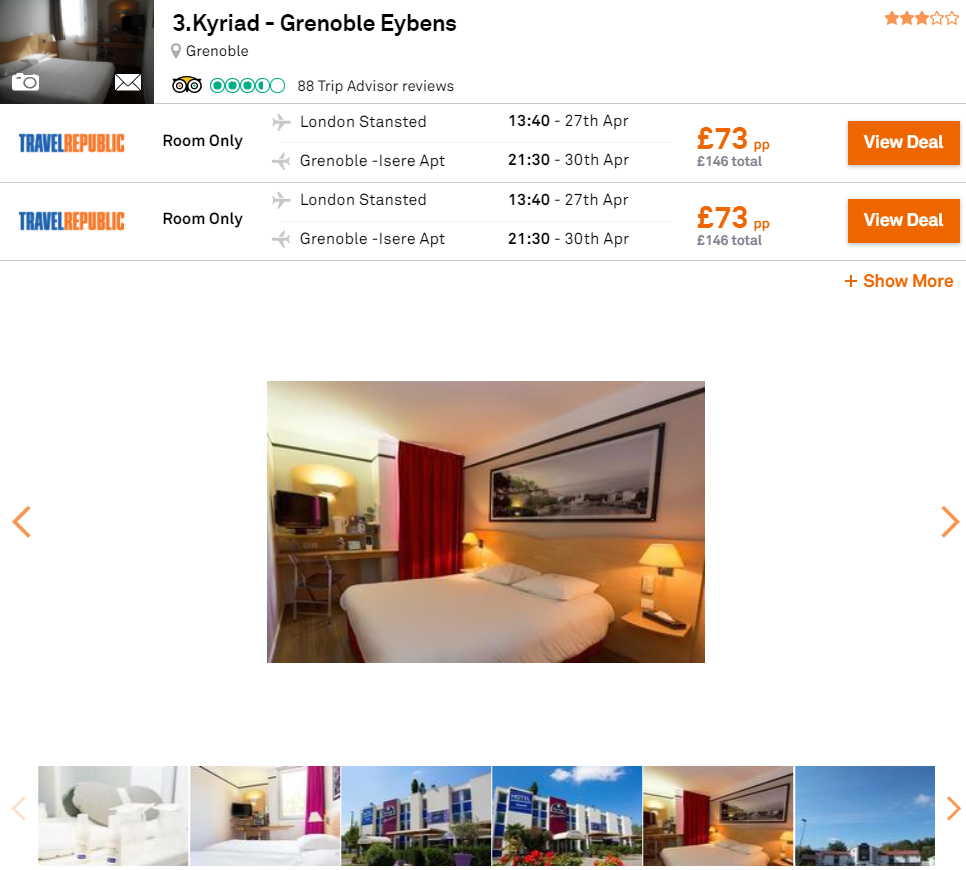Select the pink curtain room thumbnail

pyautogui.click(x=265, y=815)
